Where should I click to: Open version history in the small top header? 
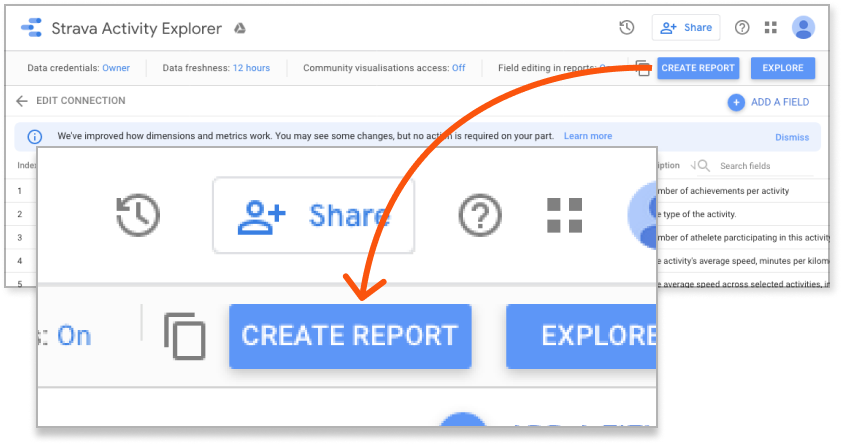627,27
